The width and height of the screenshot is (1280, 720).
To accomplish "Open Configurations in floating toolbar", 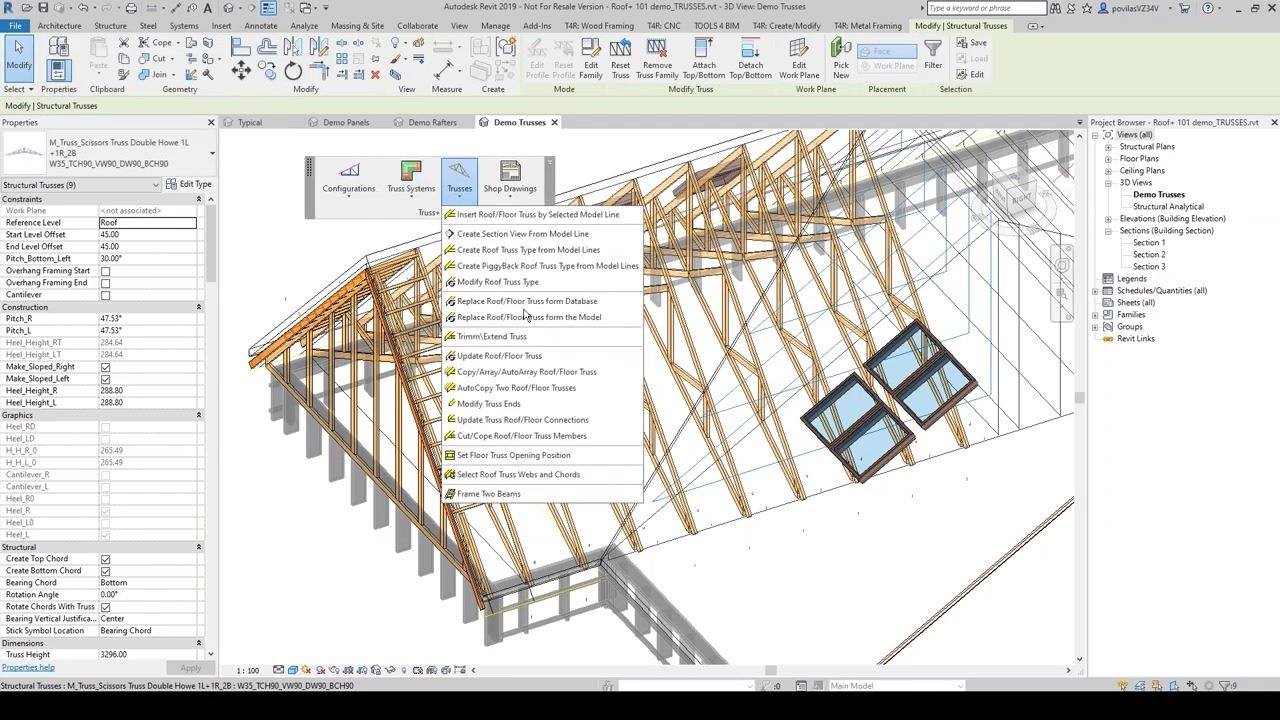I will (349, 178).
